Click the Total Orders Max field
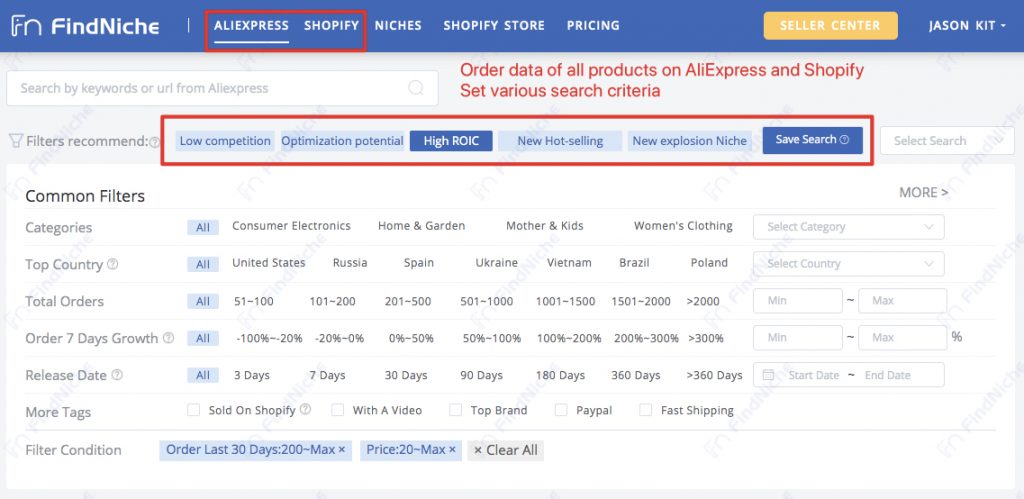 [x=902, y=300]
